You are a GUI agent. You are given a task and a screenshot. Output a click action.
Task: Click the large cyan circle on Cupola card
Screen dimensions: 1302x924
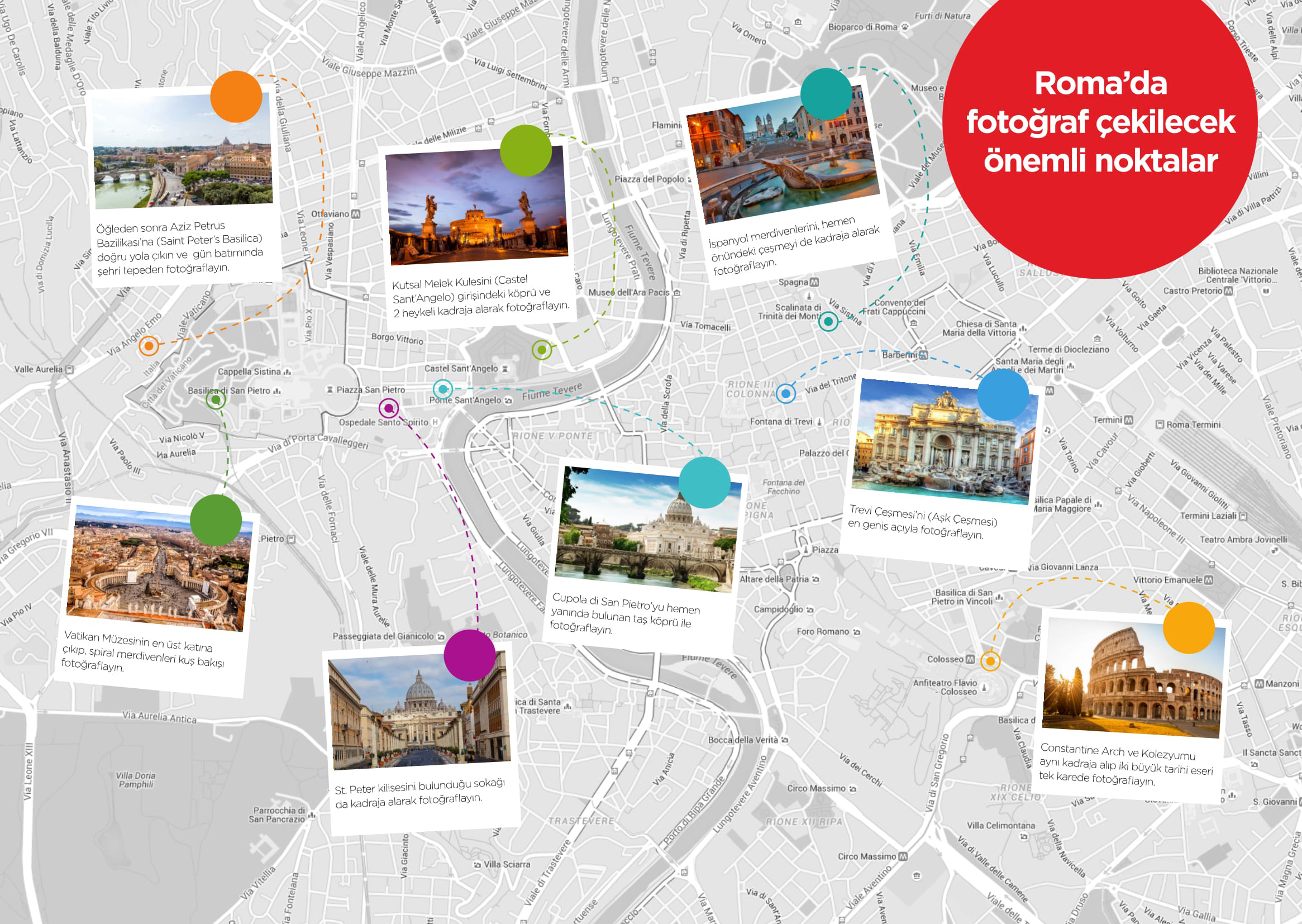(705, 483)
